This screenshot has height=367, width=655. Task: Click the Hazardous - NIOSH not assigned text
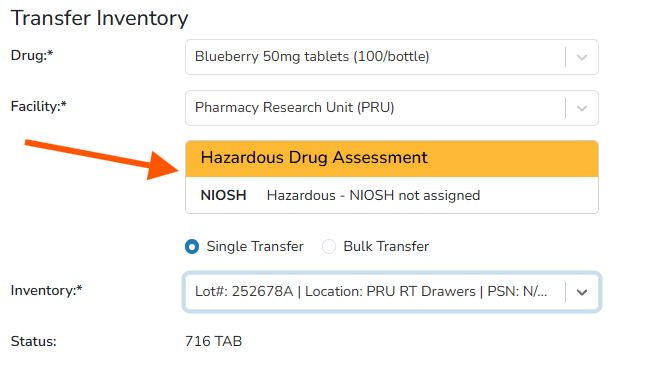tap(373, 195)
